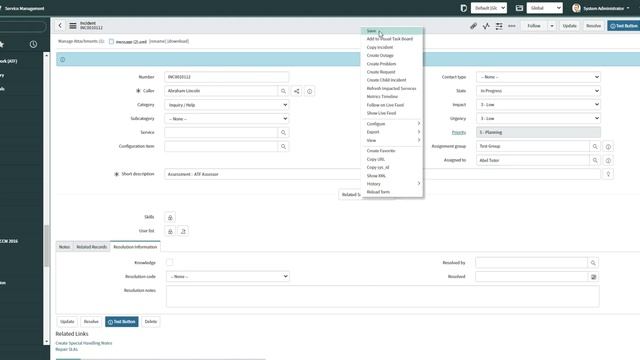The height and width of the screenshot is (360, 640).
Task: Select Create Problem in the context menu
Action: point(392,64)
